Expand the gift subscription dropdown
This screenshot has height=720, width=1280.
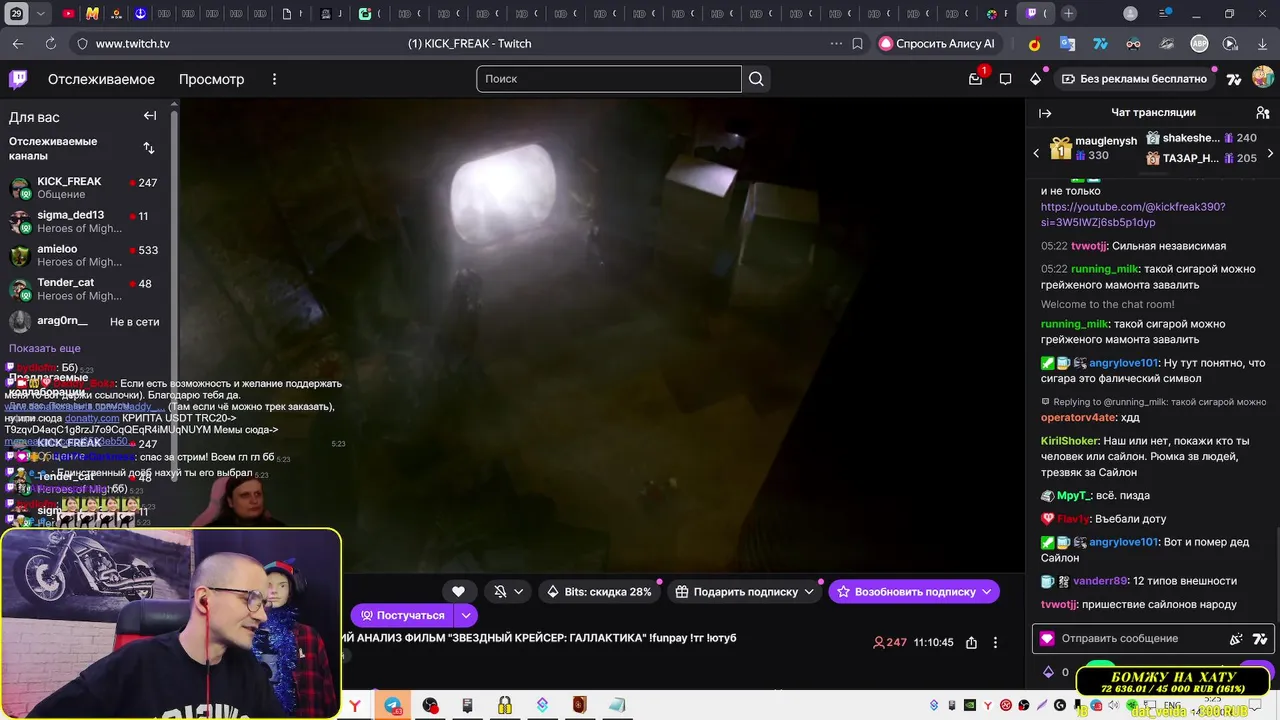pos(808,592)
